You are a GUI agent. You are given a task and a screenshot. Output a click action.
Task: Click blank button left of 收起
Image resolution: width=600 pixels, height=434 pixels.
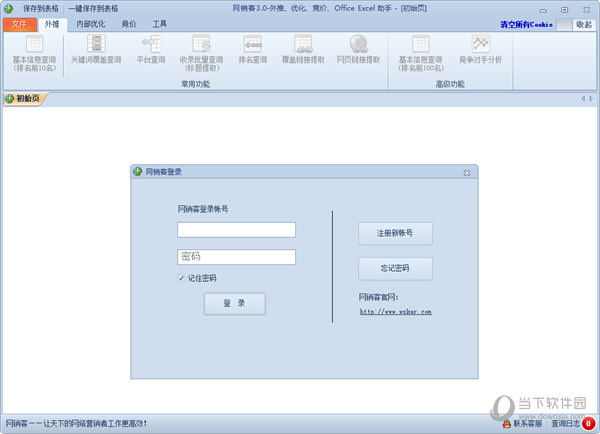[x=564, y=24]
